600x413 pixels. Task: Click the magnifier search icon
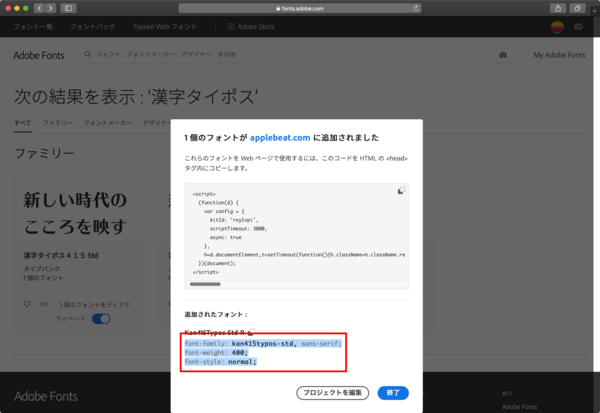[x=88, y=54]
